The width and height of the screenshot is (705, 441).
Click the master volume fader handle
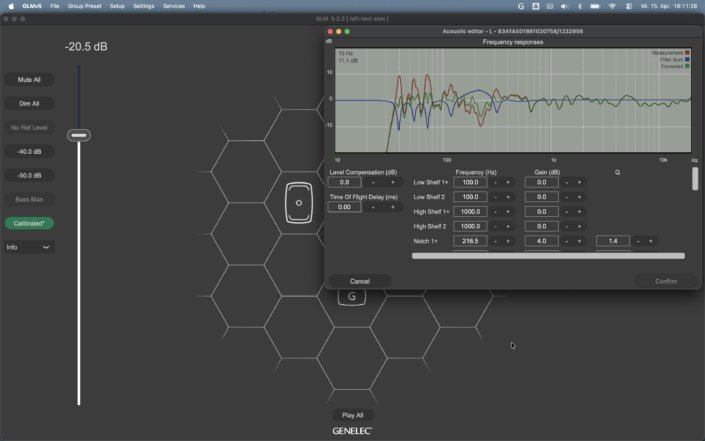coord(79,135)
